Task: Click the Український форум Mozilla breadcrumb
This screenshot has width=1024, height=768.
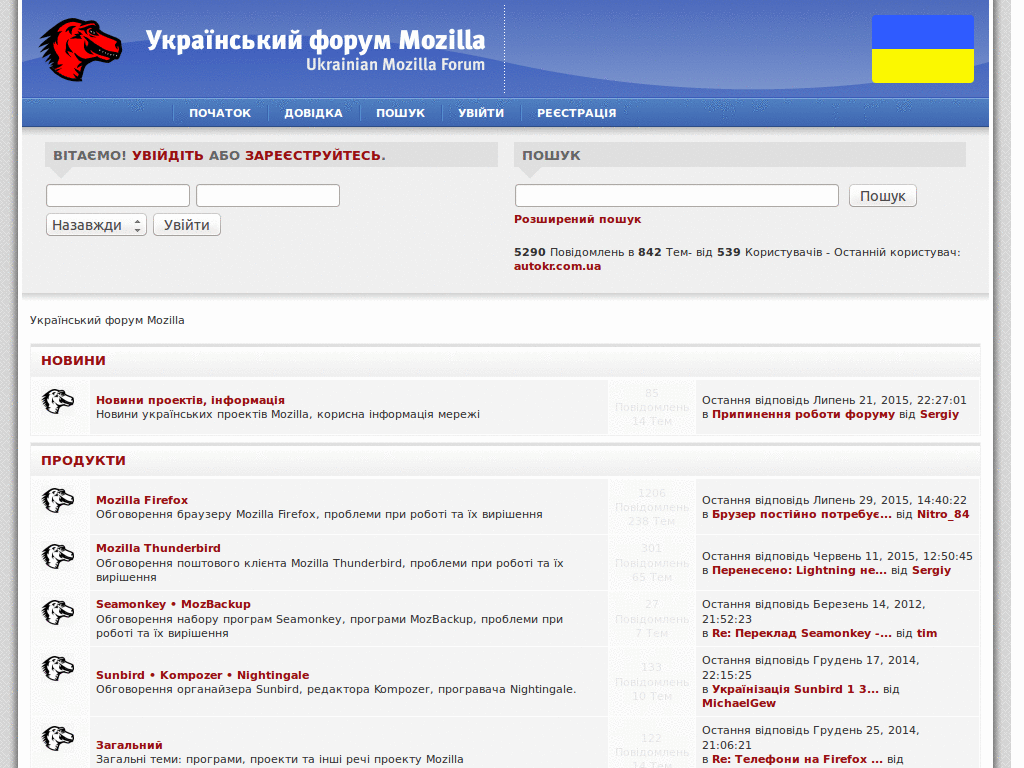Action: coord(107,320)
